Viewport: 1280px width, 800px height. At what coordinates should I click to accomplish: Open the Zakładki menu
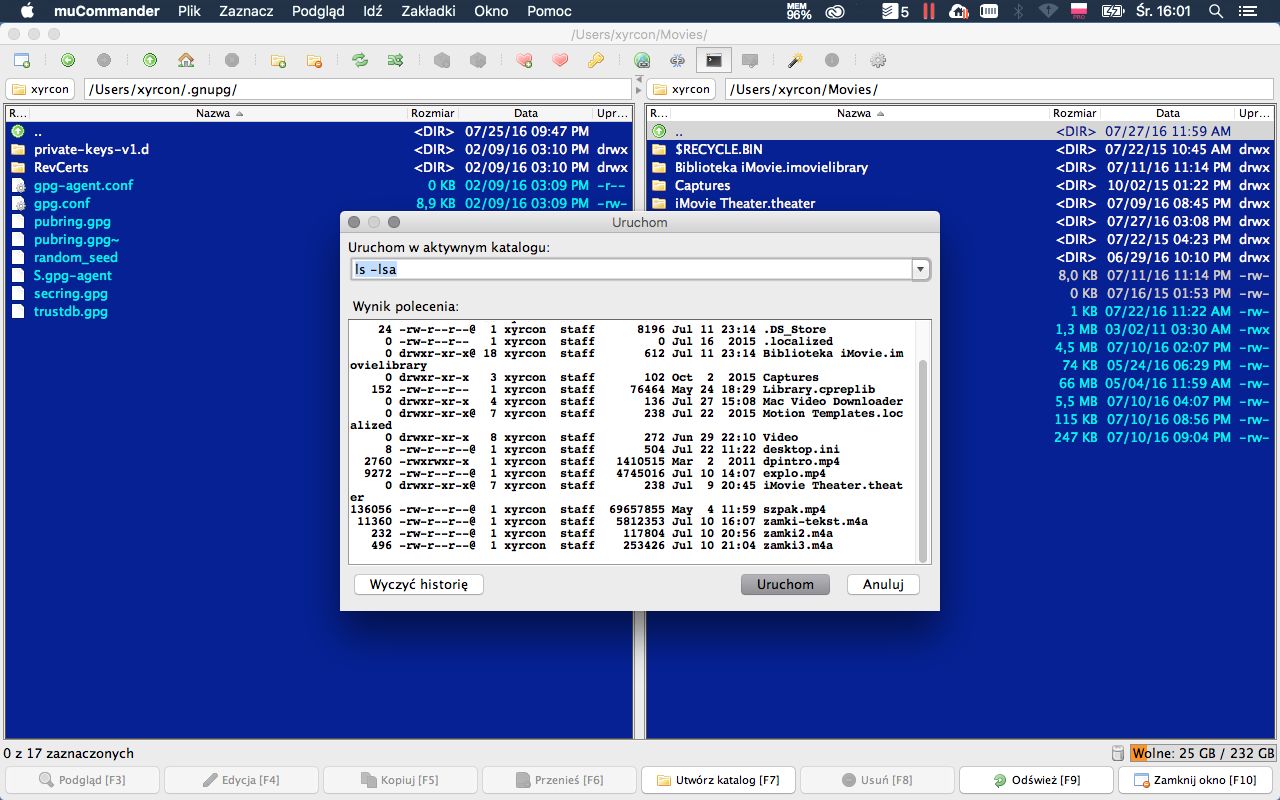[428, 11]
